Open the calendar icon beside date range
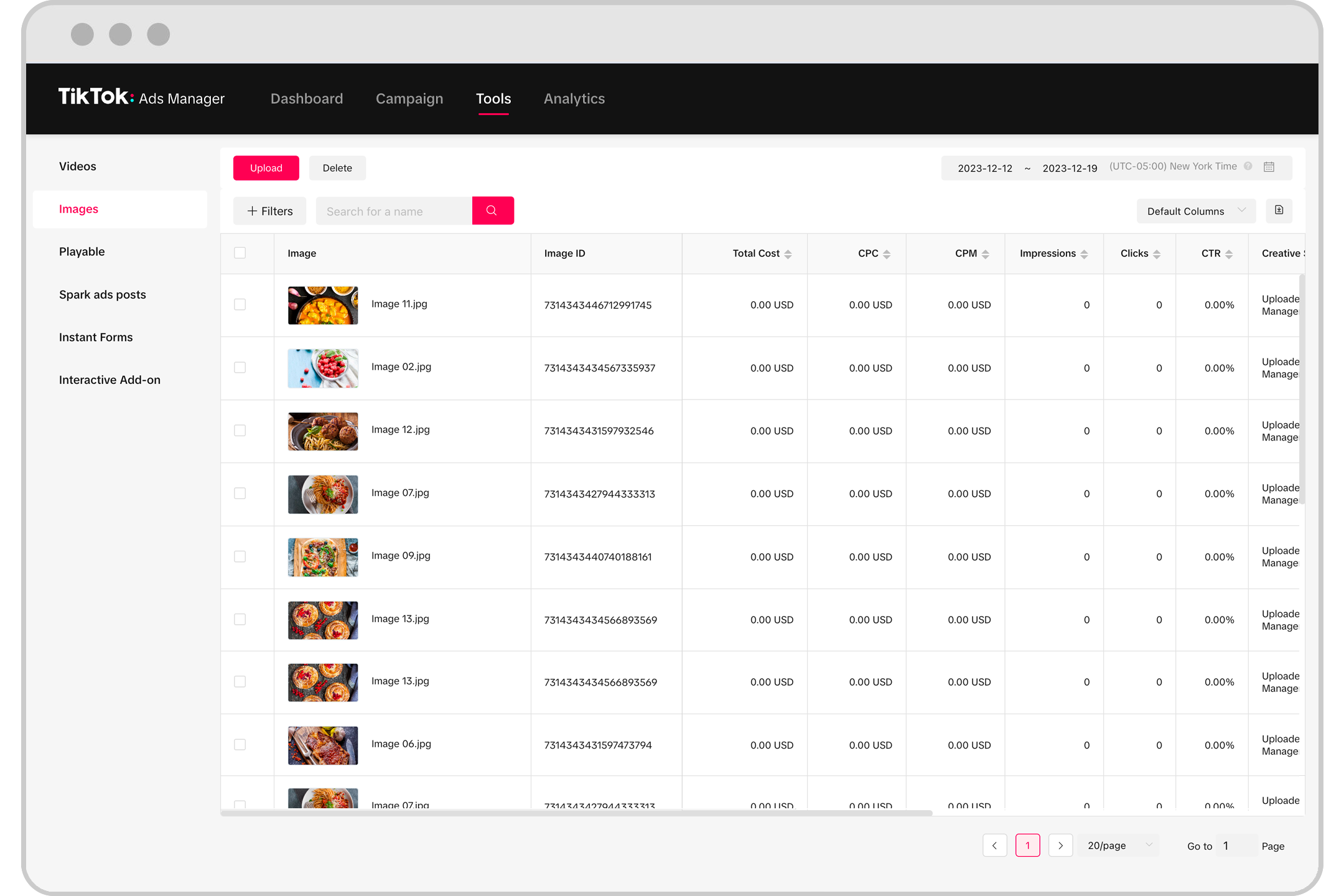This screenshot has width=1344, height=896. point(1269,167)
